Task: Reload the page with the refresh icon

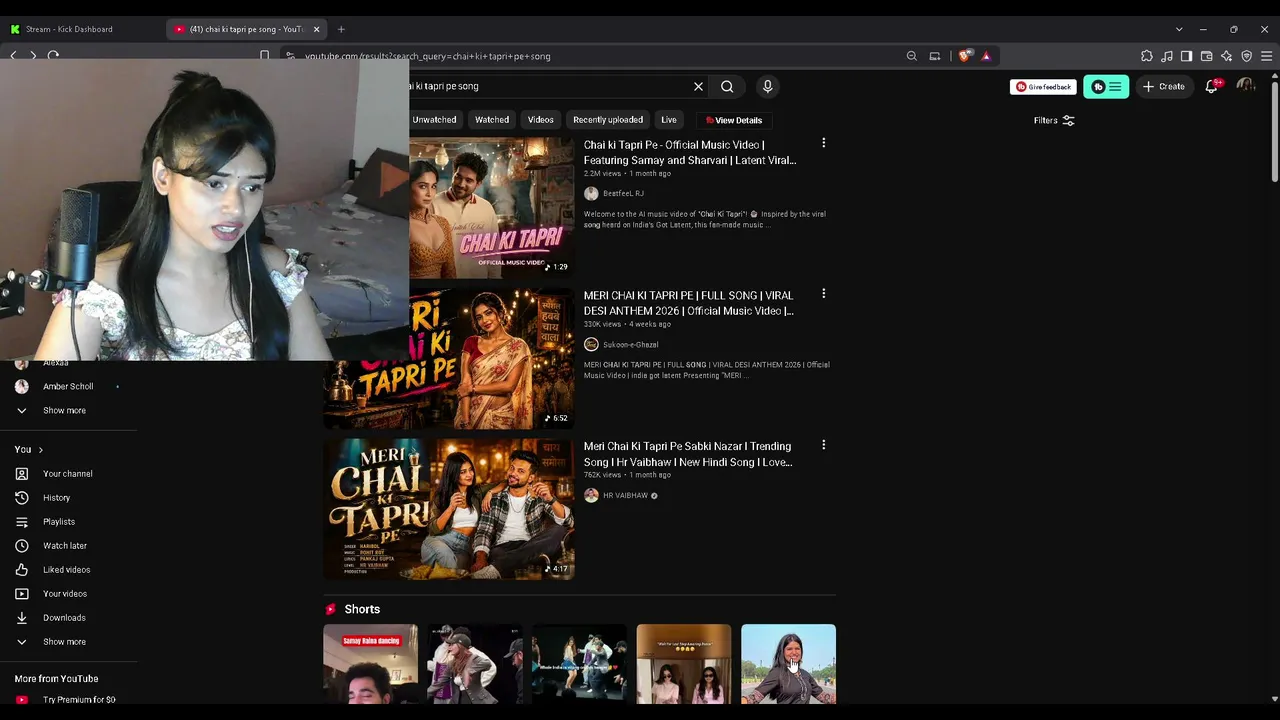Action: pyautogui.click(x=53, y=55)
